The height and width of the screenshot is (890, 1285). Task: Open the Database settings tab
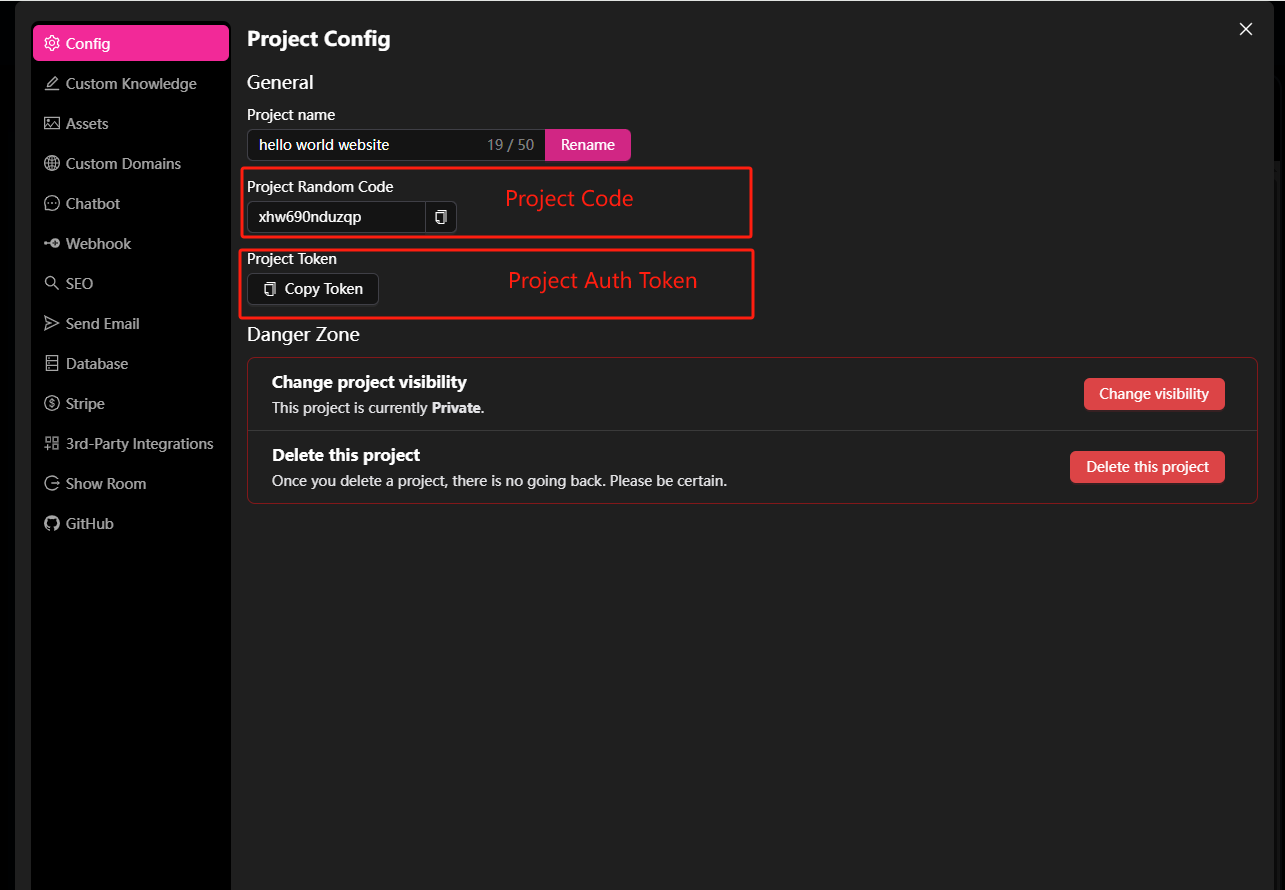click(x=96, y=364)
